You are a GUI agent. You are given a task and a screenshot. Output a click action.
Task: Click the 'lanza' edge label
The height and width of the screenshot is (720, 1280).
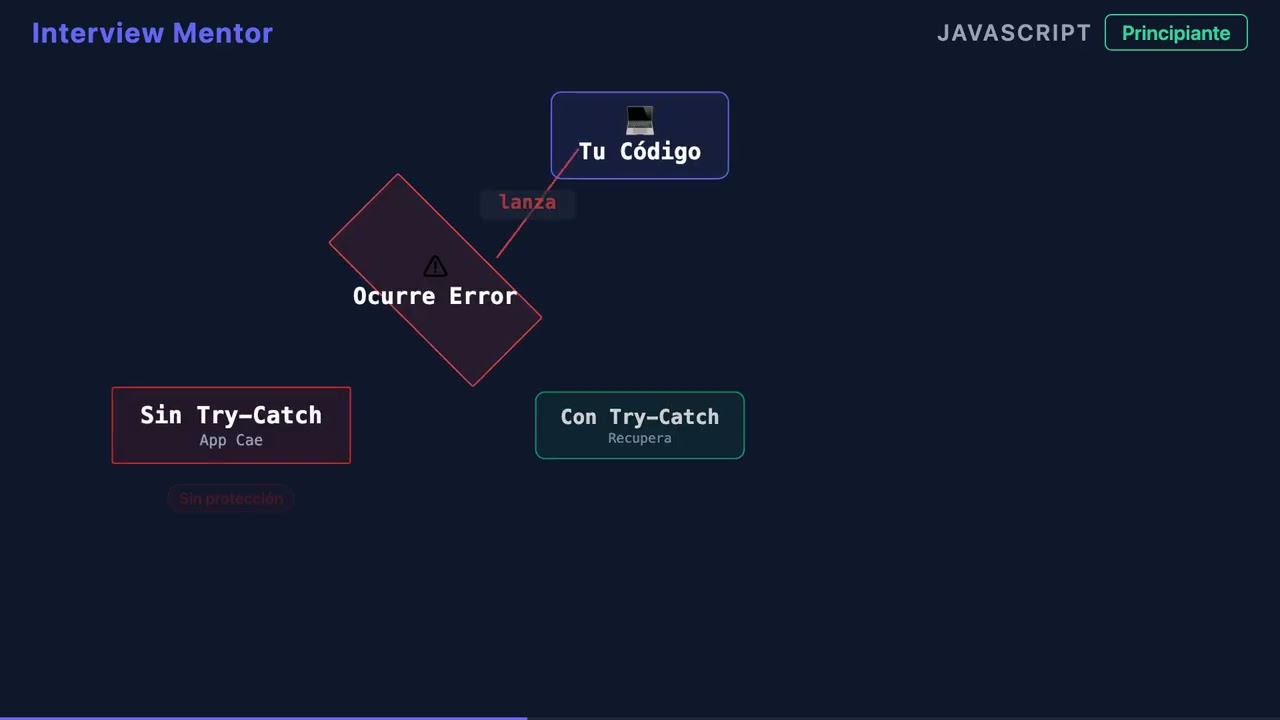click(x=527, y=202)
